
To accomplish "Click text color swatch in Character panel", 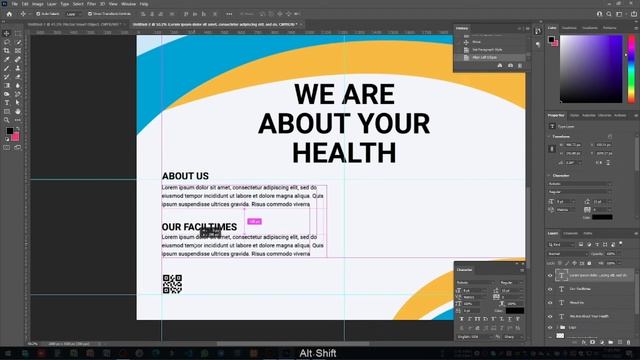I will 515,311.
